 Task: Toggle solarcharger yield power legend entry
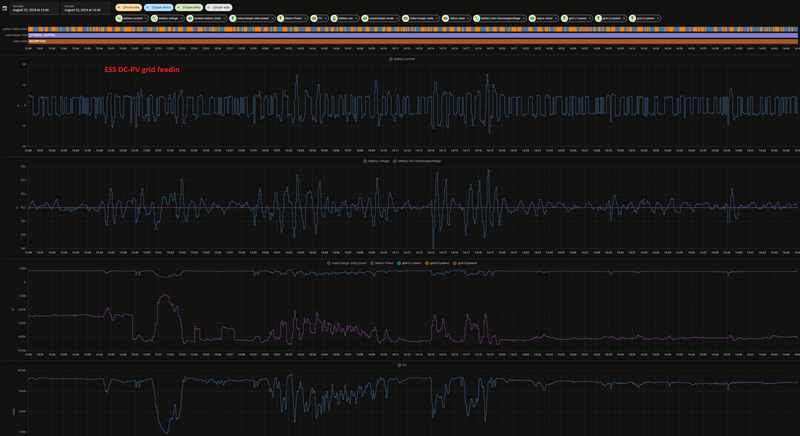347,263
